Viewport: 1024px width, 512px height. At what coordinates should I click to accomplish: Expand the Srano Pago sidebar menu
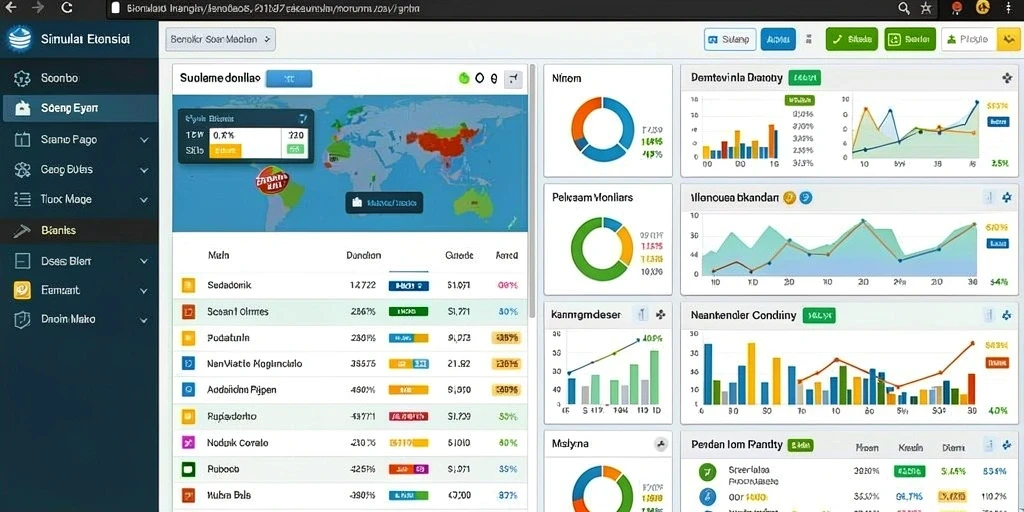coord(144,140)
